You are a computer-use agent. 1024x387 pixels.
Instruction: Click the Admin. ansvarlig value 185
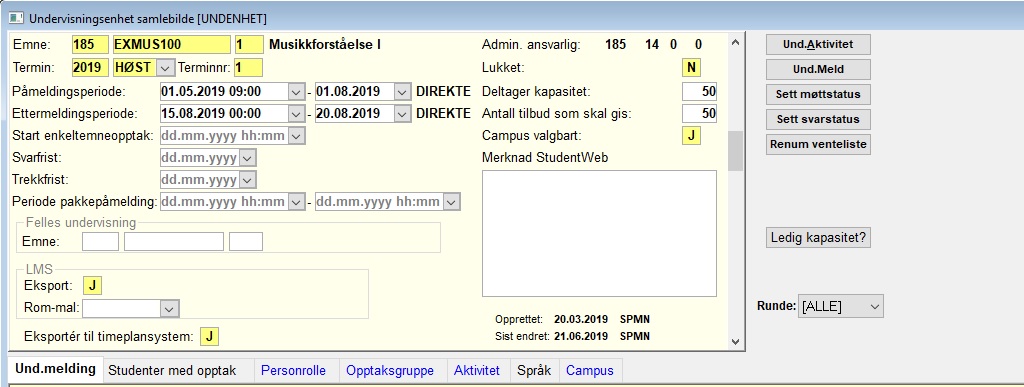615,44
